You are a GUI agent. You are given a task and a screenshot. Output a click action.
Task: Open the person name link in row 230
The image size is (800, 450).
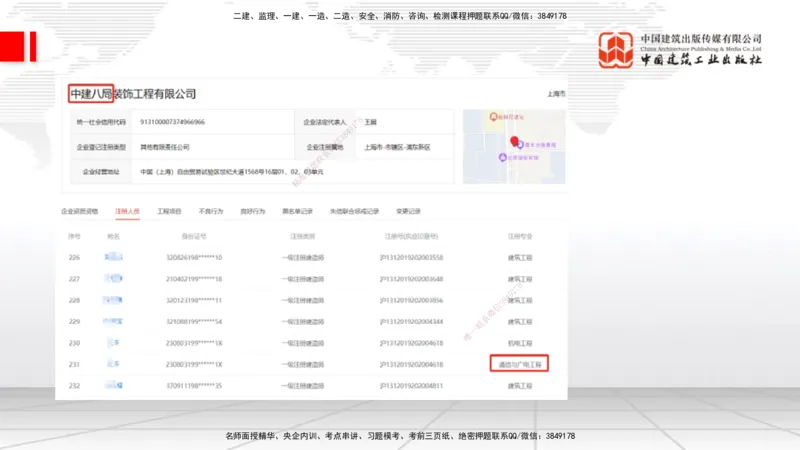113,343
